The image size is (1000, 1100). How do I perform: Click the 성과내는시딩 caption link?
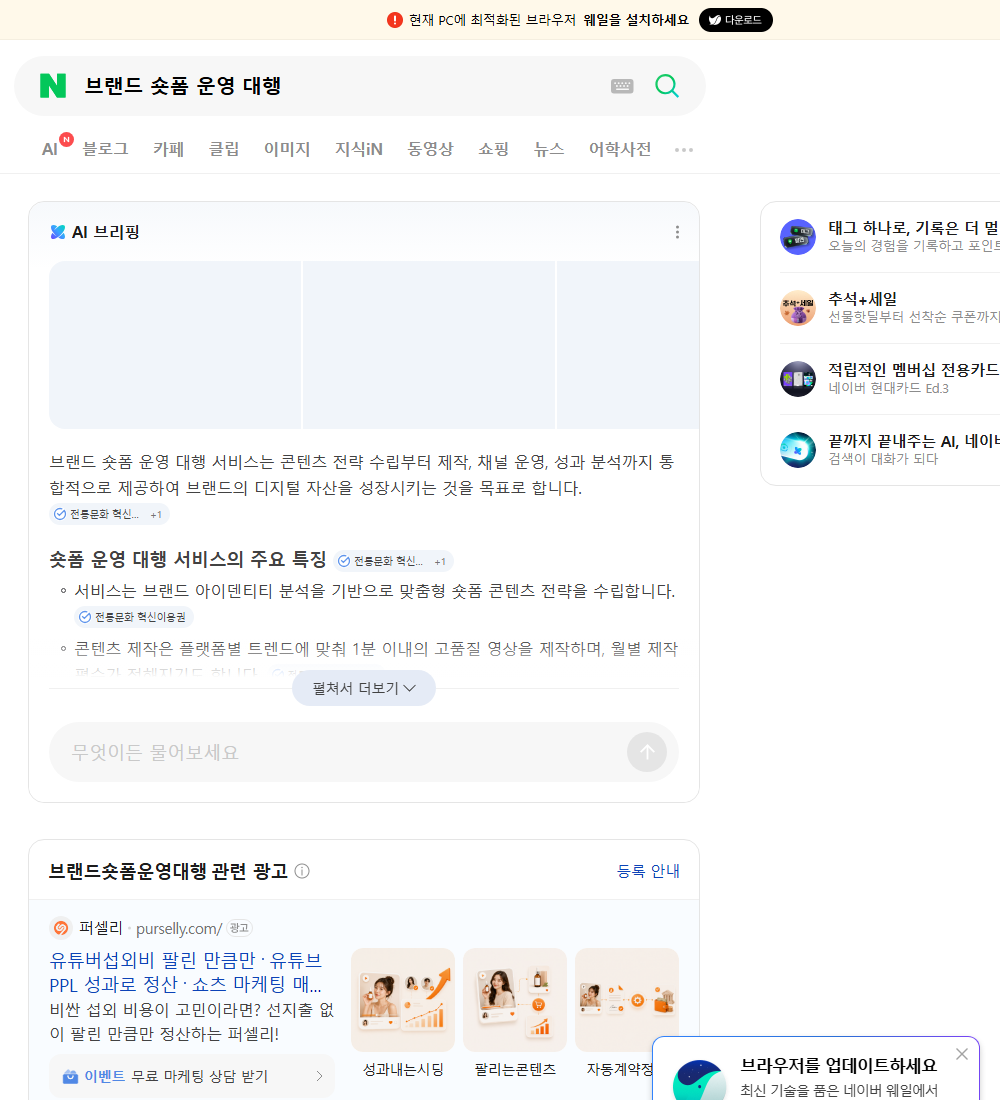[x=403, y=1070]
